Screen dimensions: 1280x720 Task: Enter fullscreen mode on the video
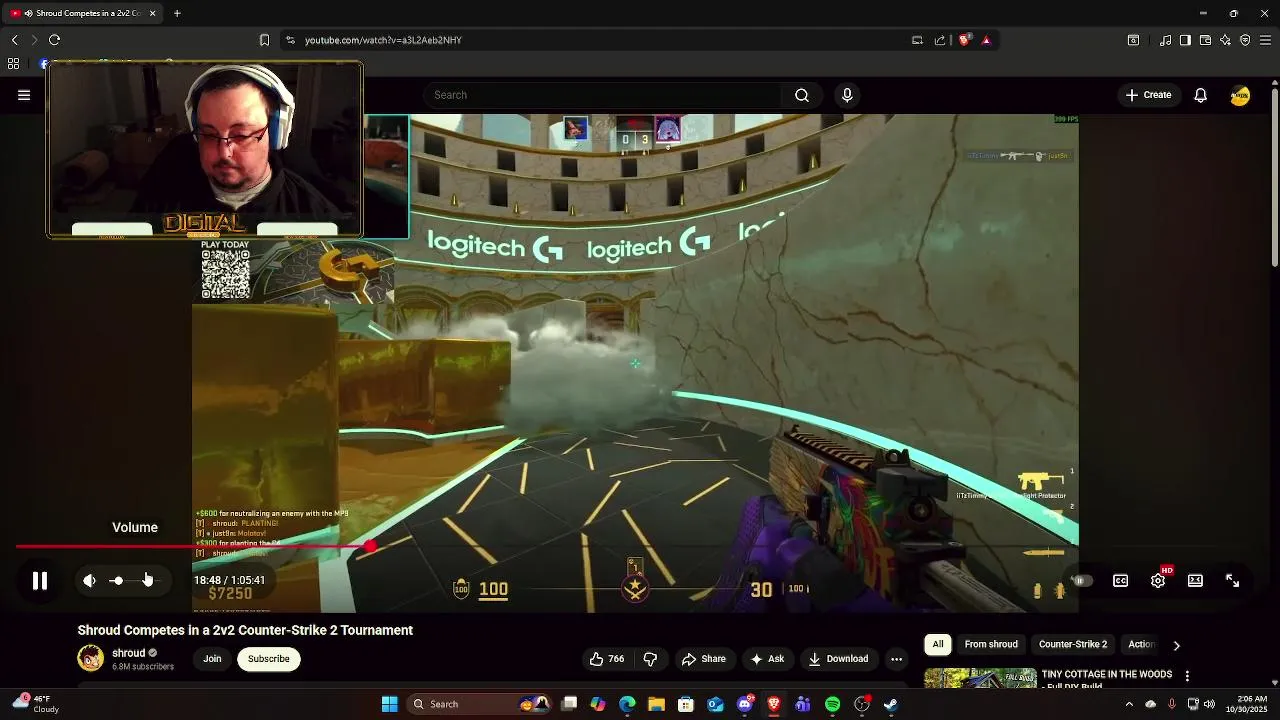(x=1232, y=580)
